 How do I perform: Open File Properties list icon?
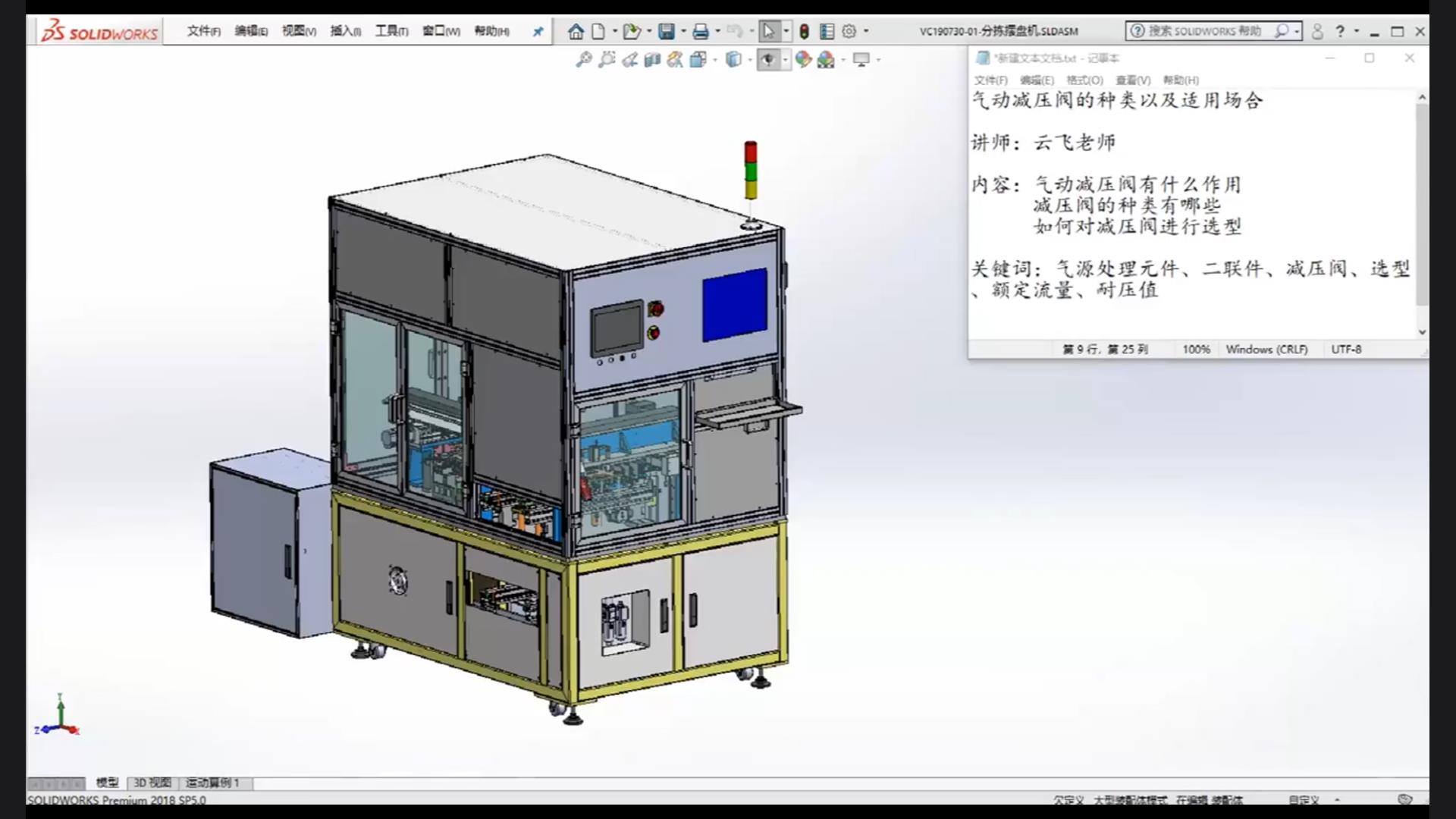(x=827, y=31)
